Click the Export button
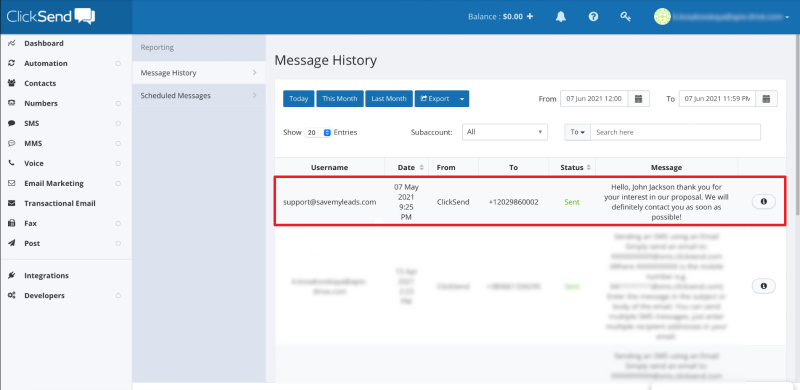Screen dimensions: 800x390 click(435, 99)
